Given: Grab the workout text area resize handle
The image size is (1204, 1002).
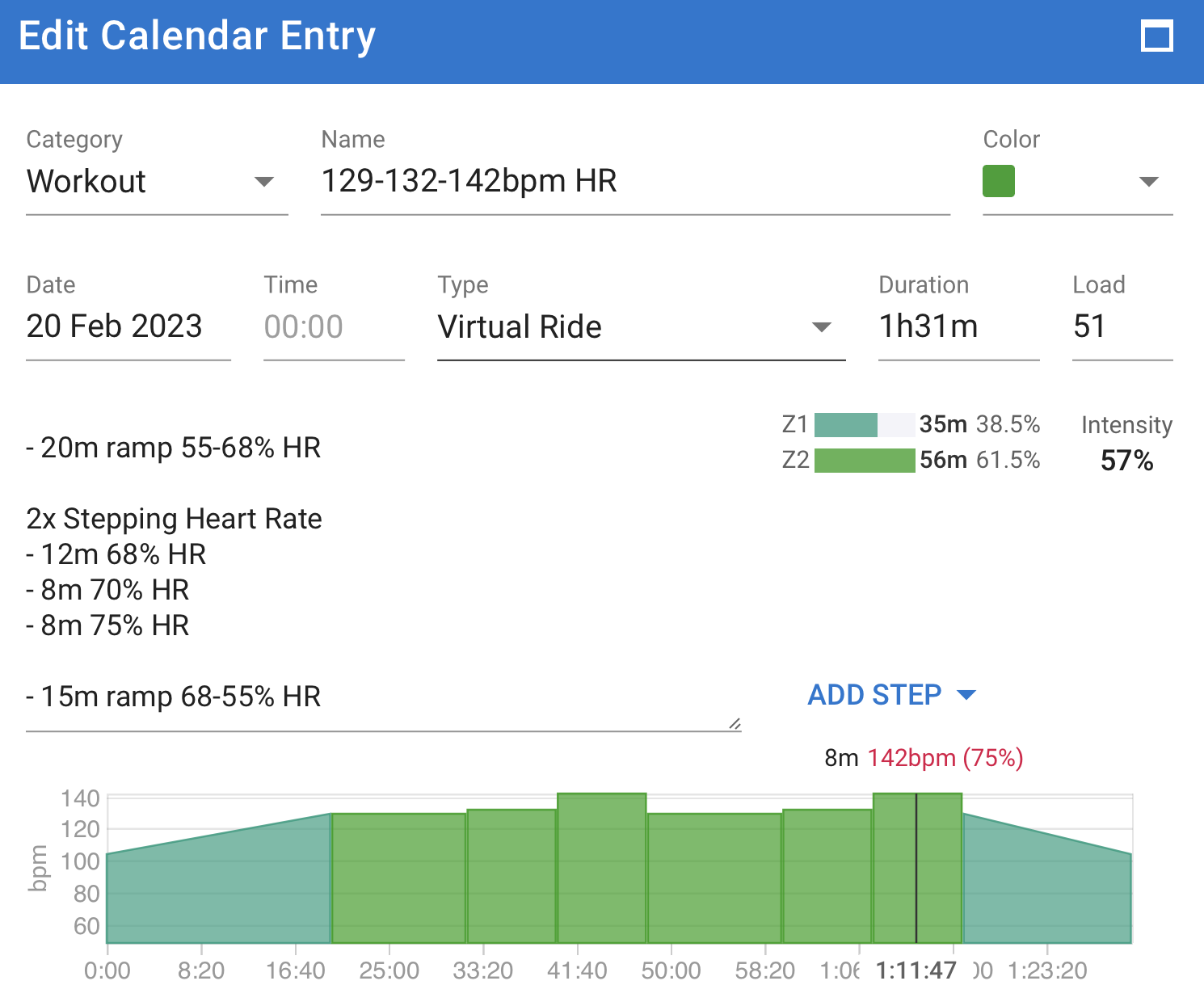Looking at the screenshot, I should click(x=735, y=723).
